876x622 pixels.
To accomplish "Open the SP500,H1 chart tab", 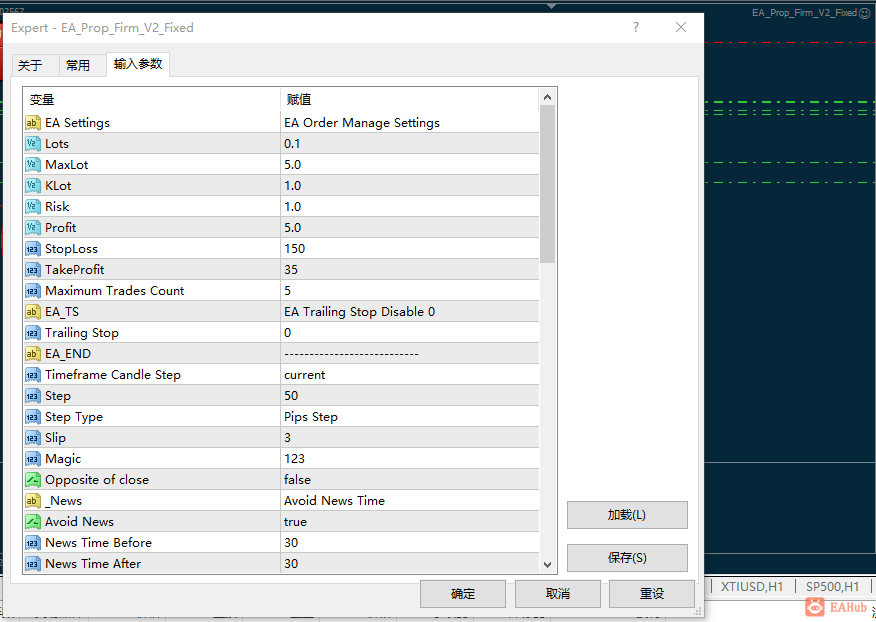I will [x=832, y=587].
